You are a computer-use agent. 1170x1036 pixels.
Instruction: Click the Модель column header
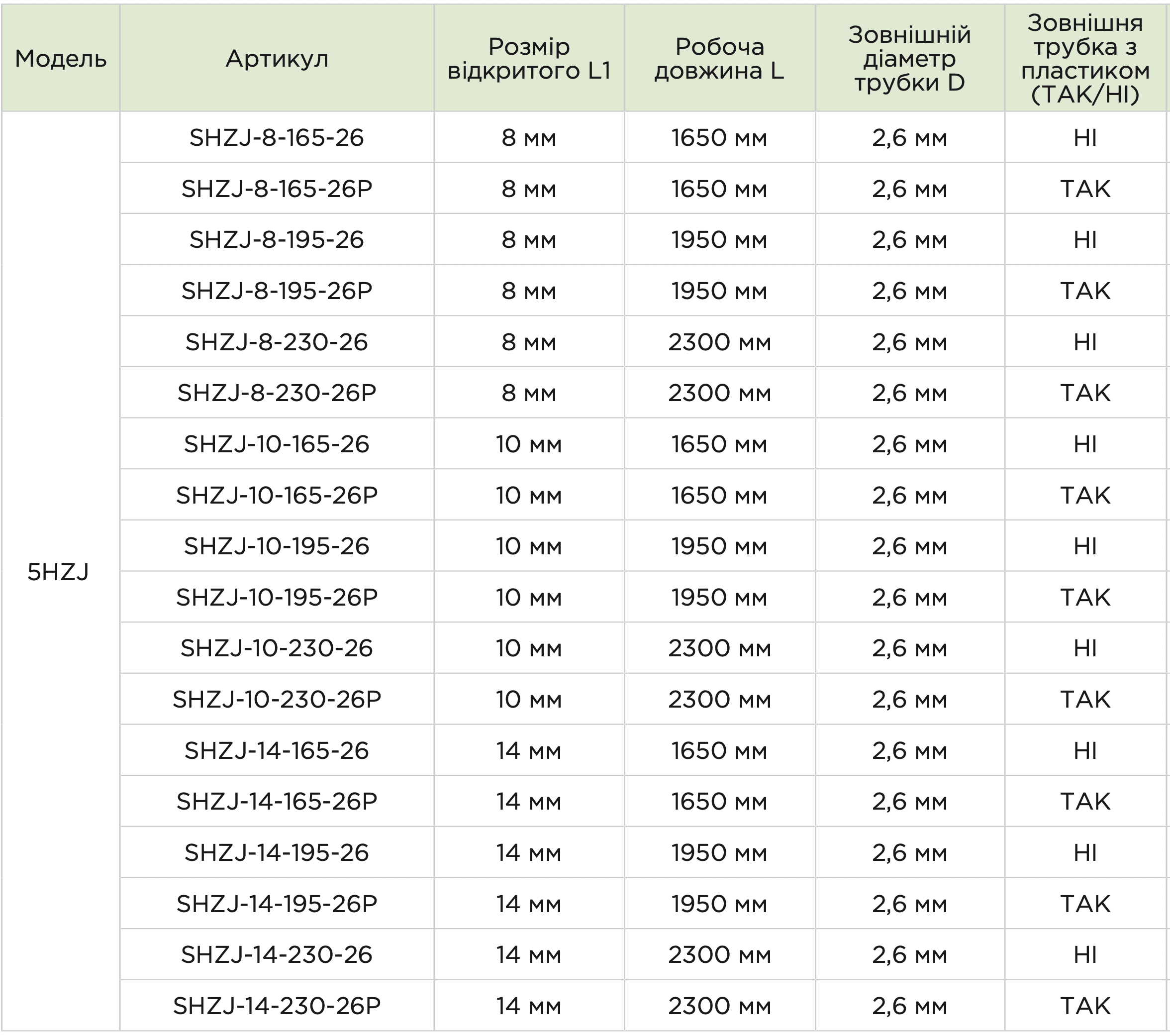pos(61,58)
